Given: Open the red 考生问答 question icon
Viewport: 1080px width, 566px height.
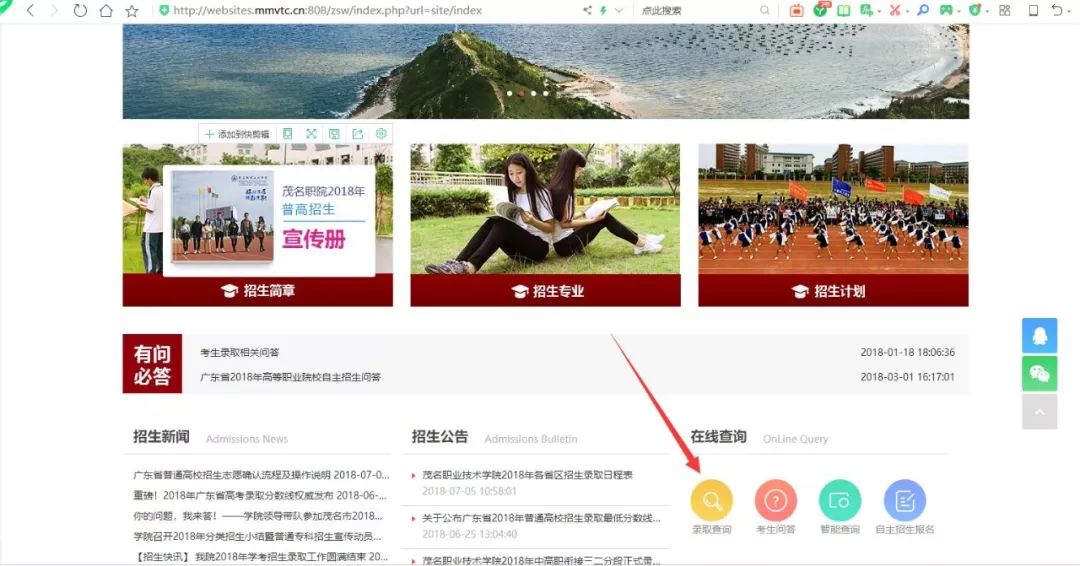Looking at the screenshot, I should click(775, 500).
